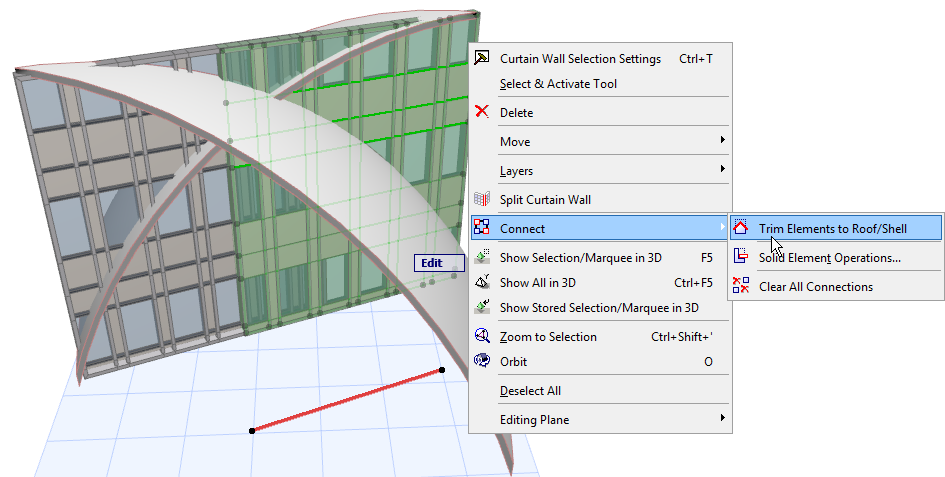Click the Edit label on the curtain wall
945x477 pixels.
point(439,263)
